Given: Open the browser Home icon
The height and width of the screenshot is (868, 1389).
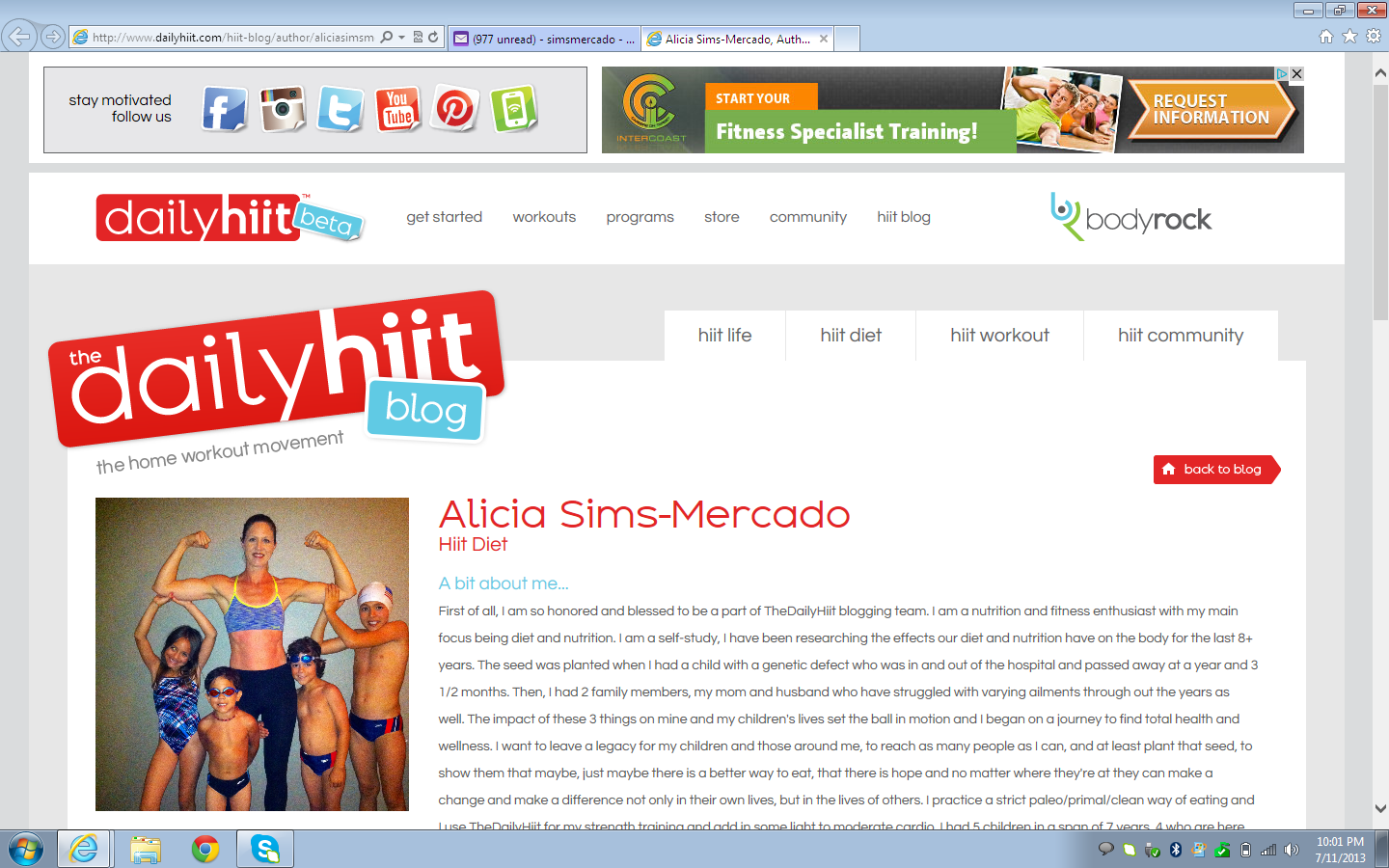Looking at the screenshot, I should (1326, 37).
